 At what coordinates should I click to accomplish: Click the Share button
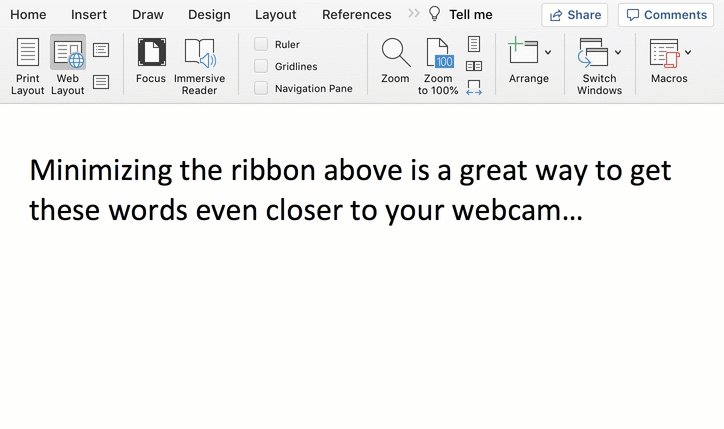click(x=575, y=15)
